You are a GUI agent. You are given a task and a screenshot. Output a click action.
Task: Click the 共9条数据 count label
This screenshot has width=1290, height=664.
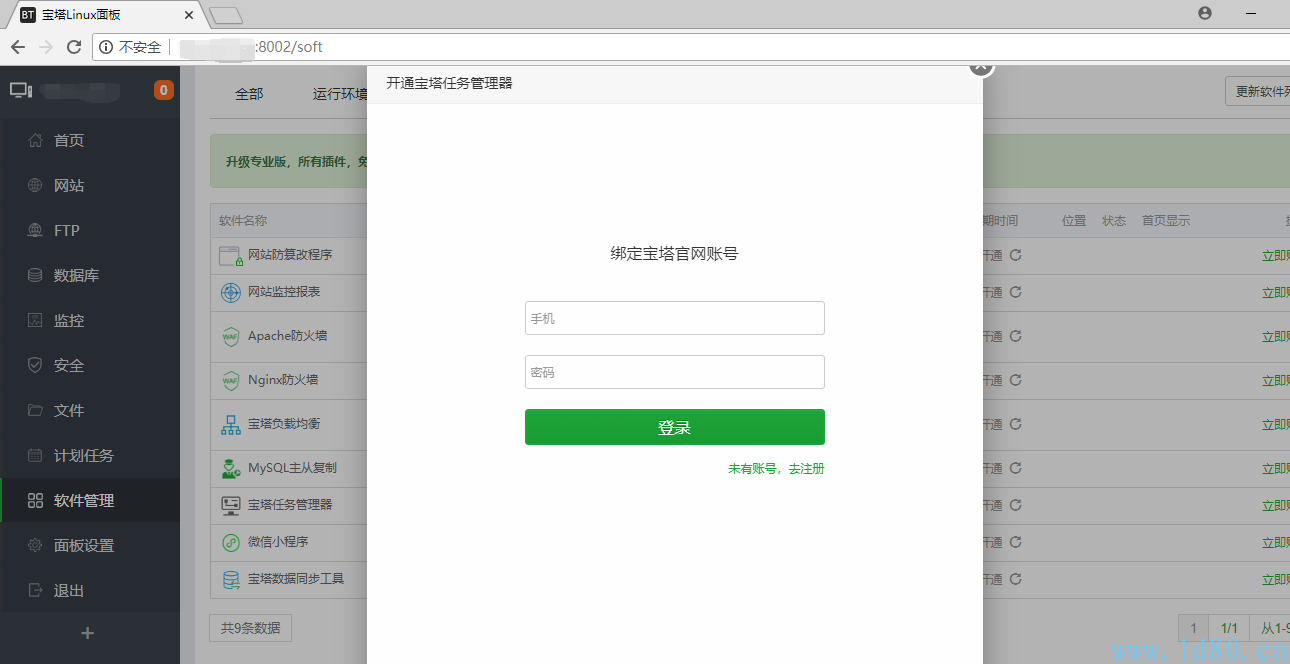tap(250, 628)
